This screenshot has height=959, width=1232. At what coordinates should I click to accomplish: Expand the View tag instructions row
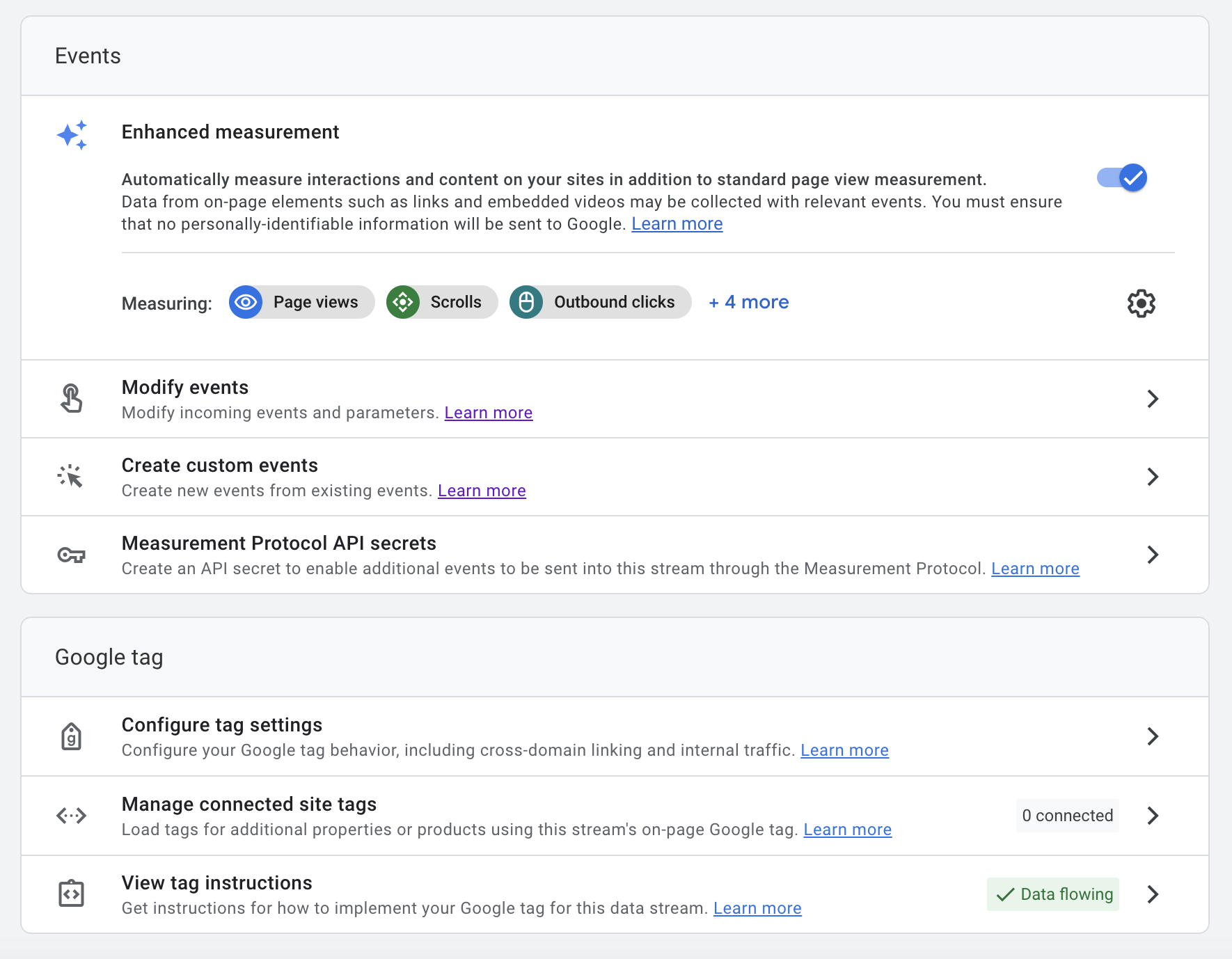[x=1153, y=894]
